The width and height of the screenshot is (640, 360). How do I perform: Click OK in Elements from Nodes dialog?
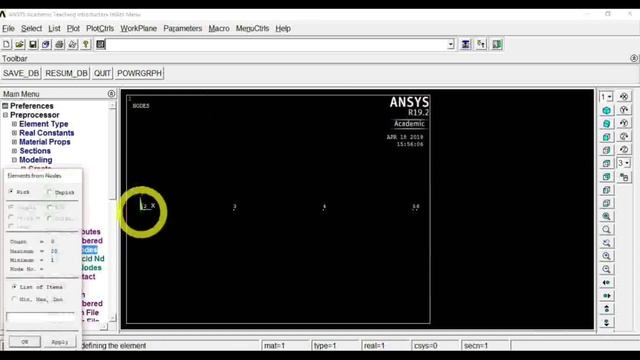click(25, 342)
